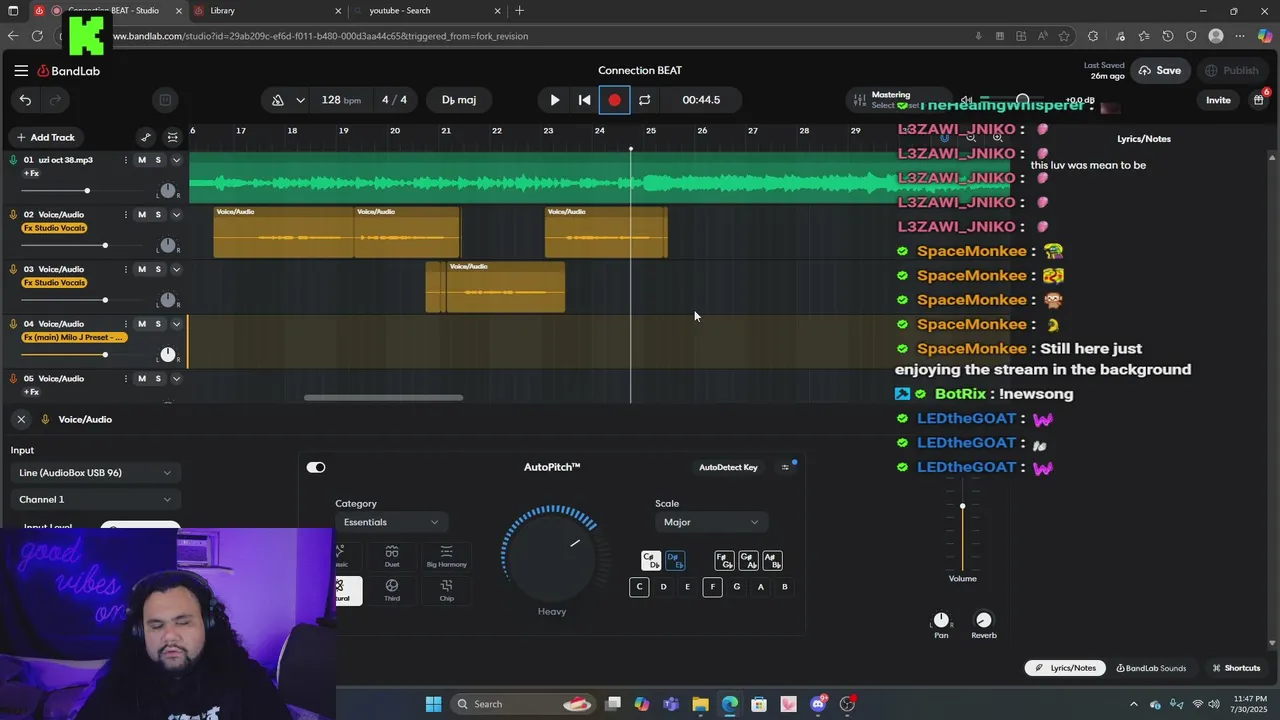Click the AutoDetect Key button
This screenshot has height=720, width=1280.
click(728, 467)
